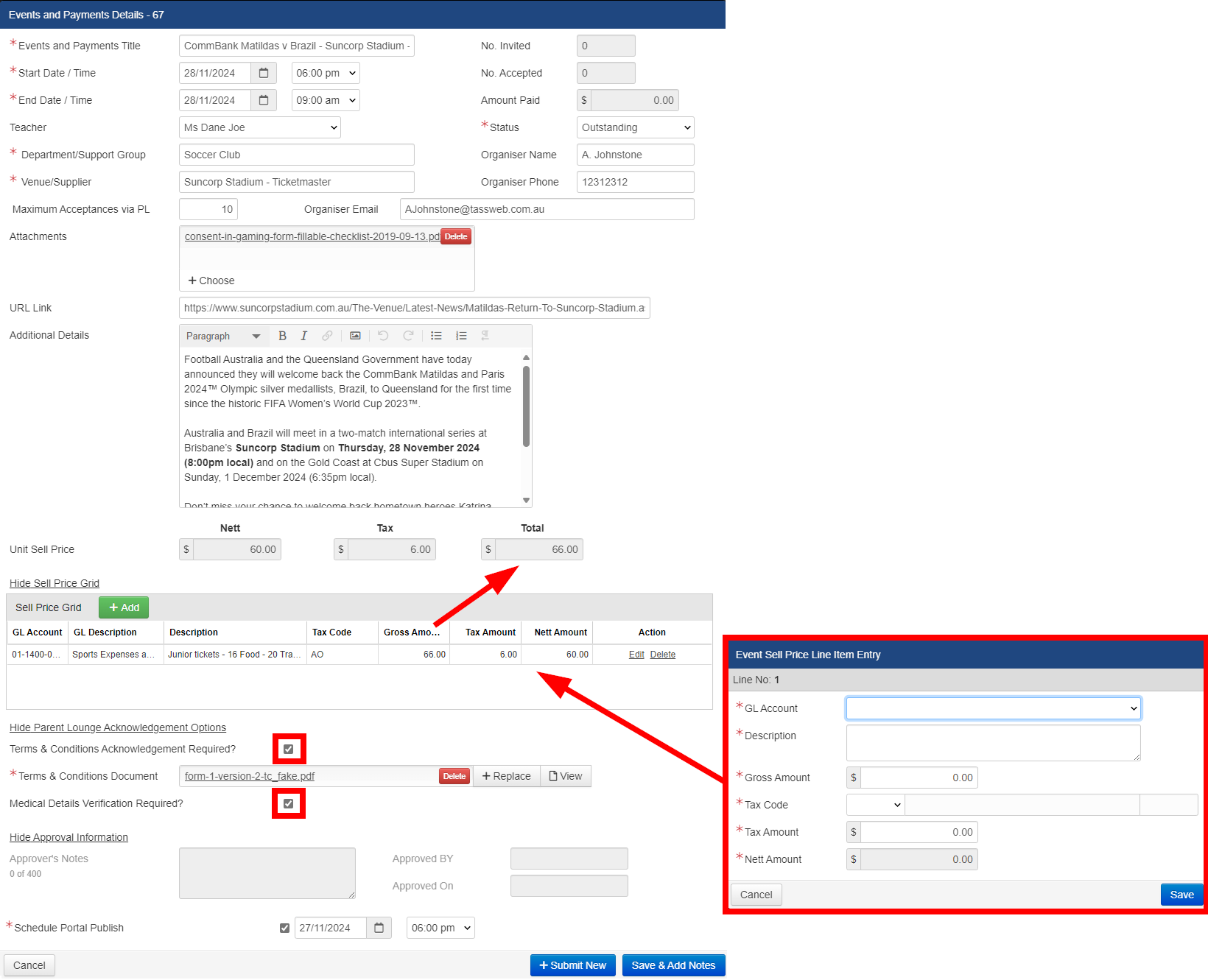Screen dimensions: 1208x980
Task: Click the Gross Amount column header
Action: click(414, 632)
